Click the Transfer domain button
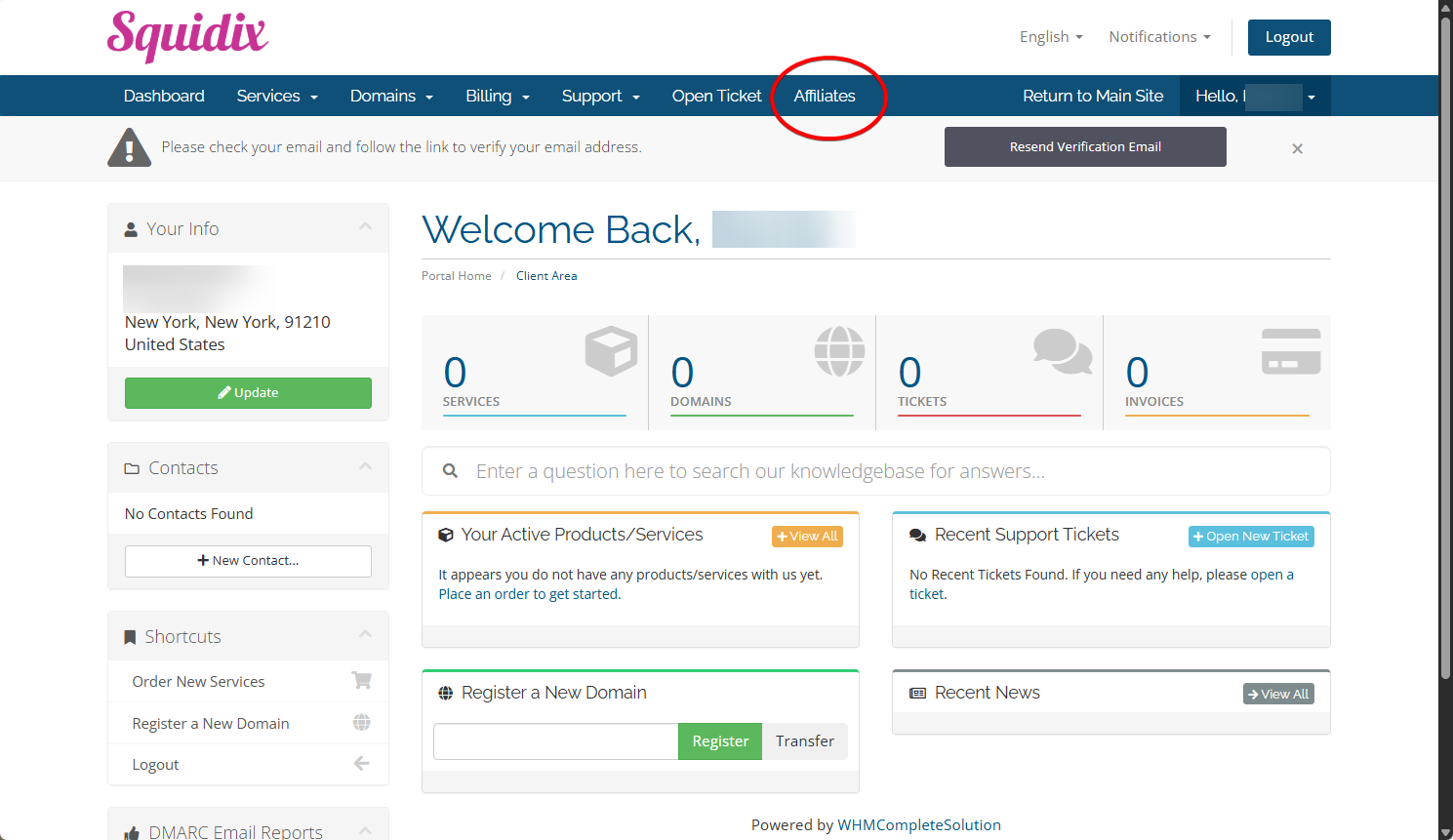This screenshot has height=840, width=1453. tap(805, 741)
